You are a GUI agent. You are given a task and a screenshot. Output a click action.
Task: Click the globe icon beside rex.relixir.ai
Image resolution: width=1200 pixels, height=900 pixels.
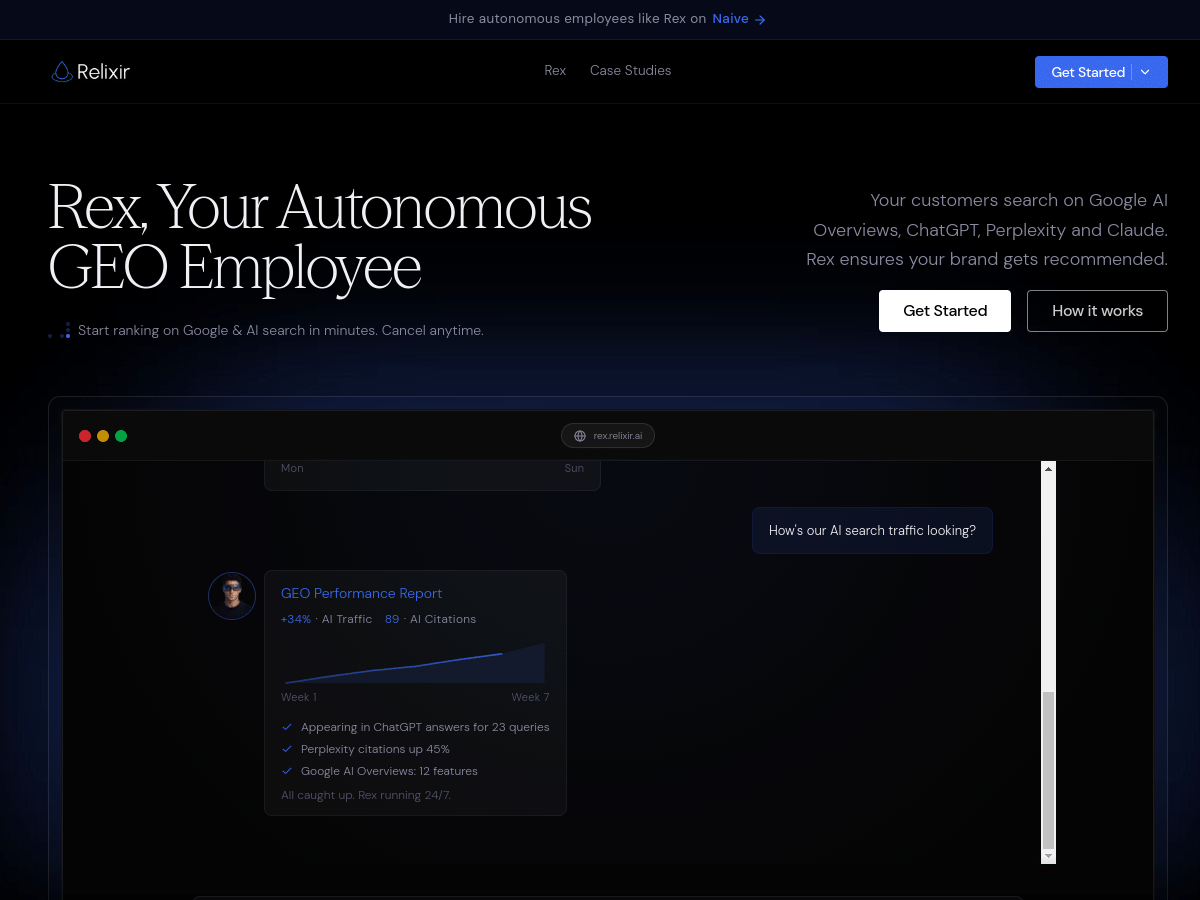coord(580,436)
